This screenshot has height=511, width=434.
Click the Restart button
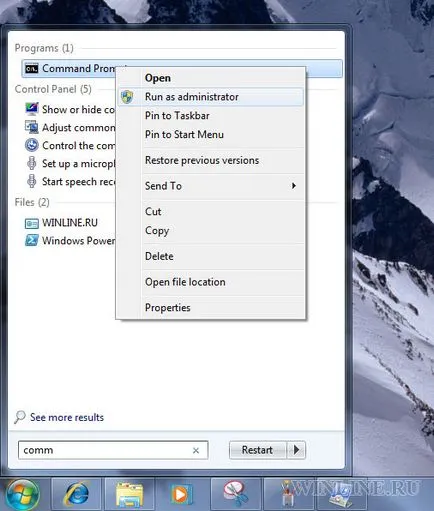coord(257,450)
